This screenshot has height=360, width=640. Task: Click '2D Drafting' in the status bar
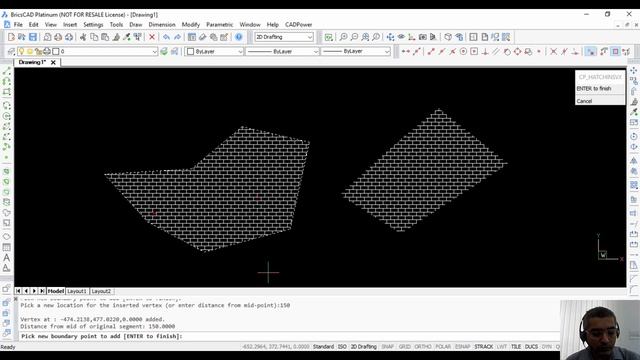[364, 347]
